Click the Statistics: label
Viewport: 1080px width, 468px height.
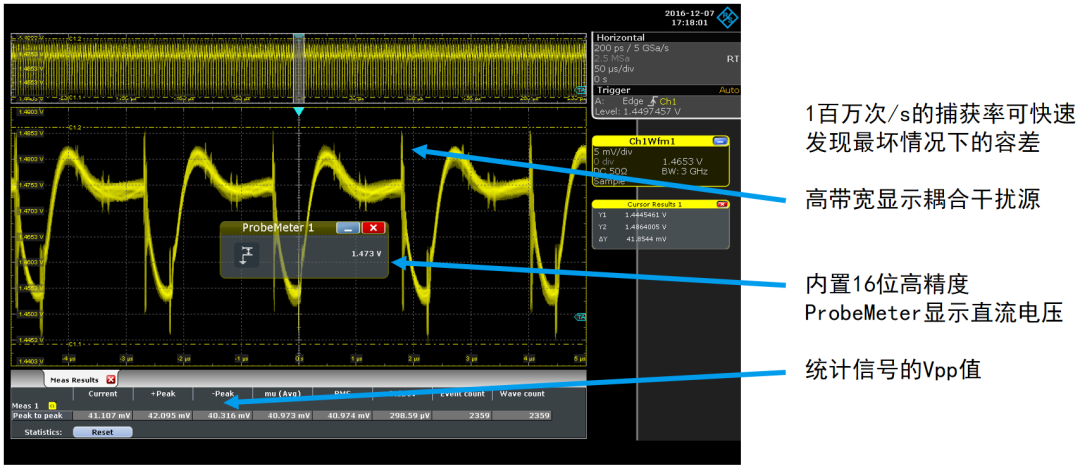(x=43, y=432)
